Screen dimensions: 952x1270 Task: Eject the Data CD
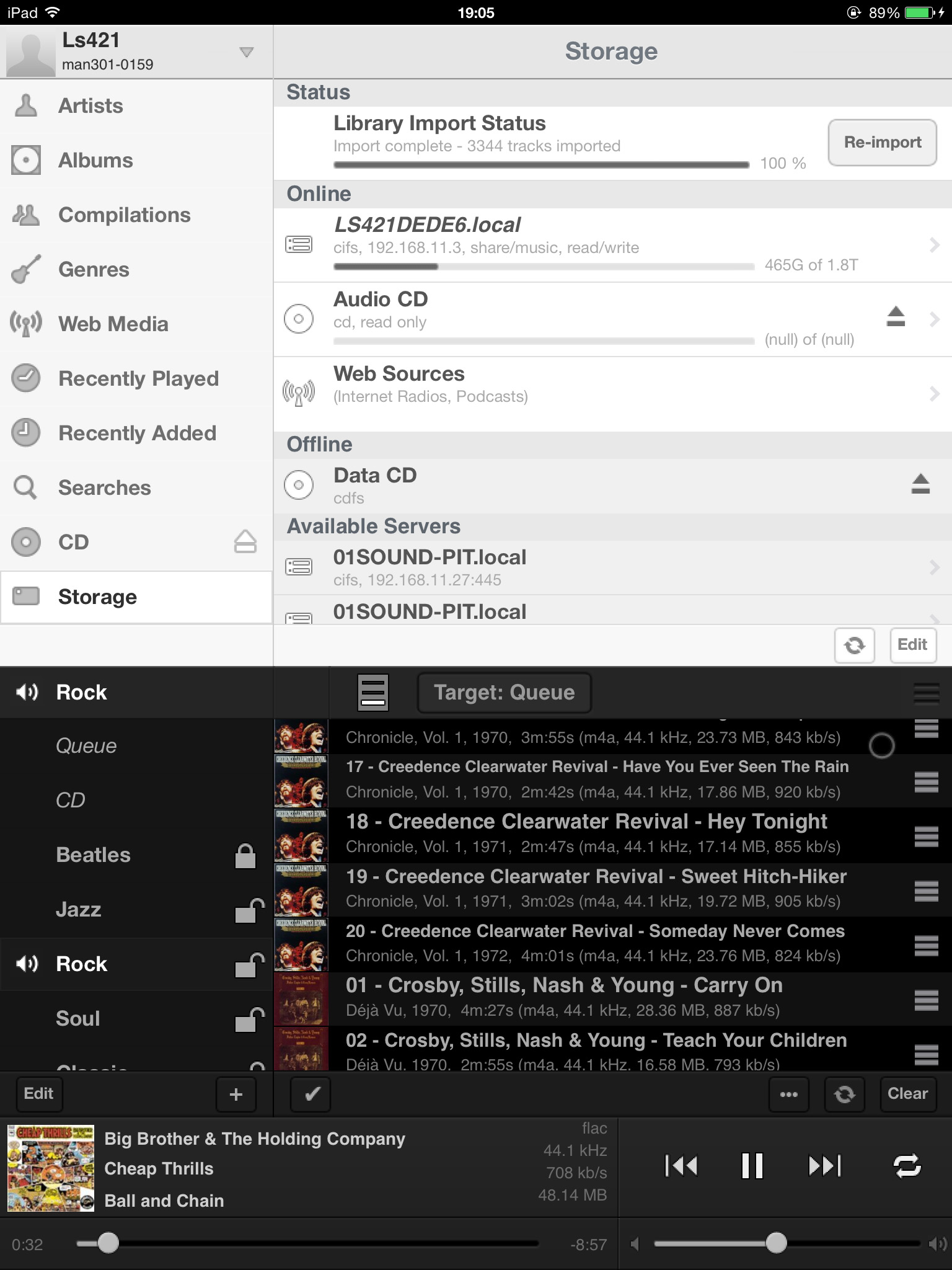[920, 484]
